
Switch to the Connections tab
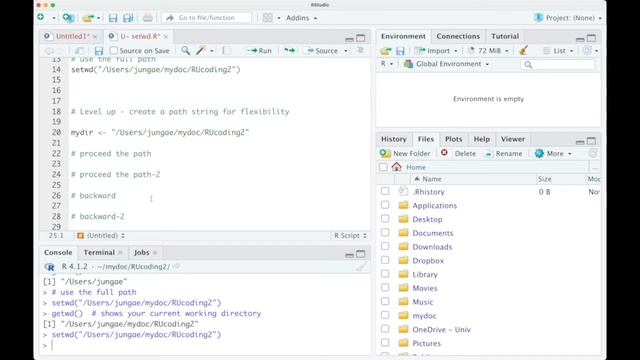pos(458,36)
